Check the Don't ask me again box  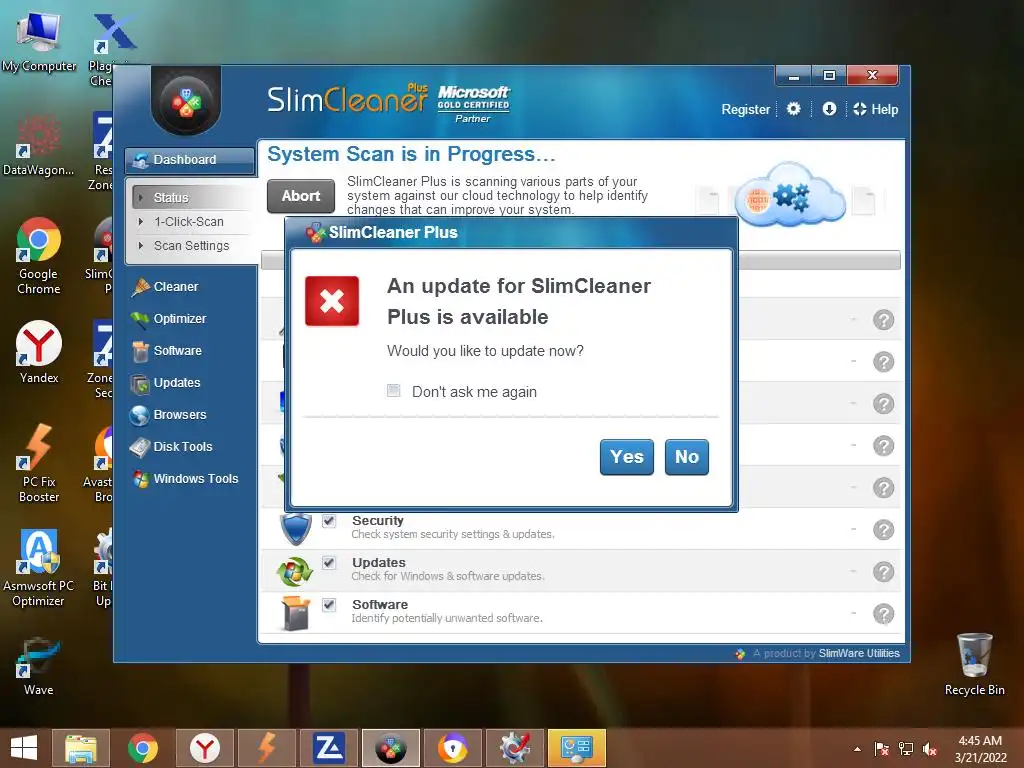point(393,391)
